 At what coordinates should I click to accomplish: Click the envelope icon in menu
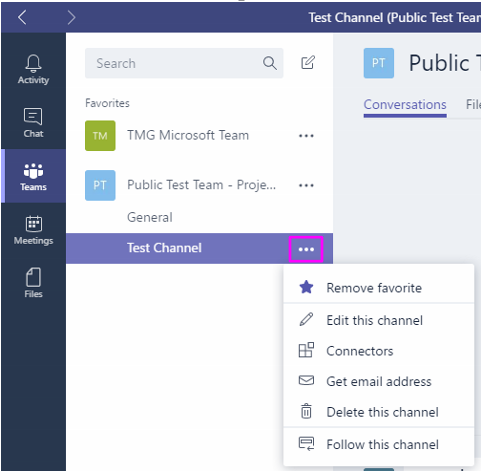(306, 380)
